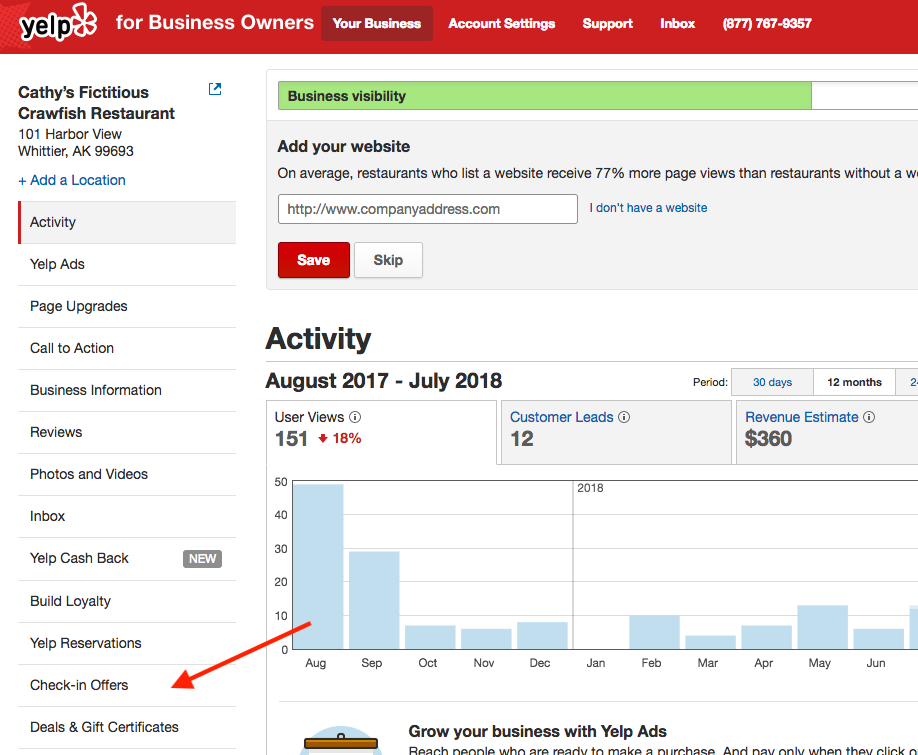Select the 12 months period
Image resolution: width=918 pixels, height=755 pixels.
pyautogui.click(x=854, y=382)
